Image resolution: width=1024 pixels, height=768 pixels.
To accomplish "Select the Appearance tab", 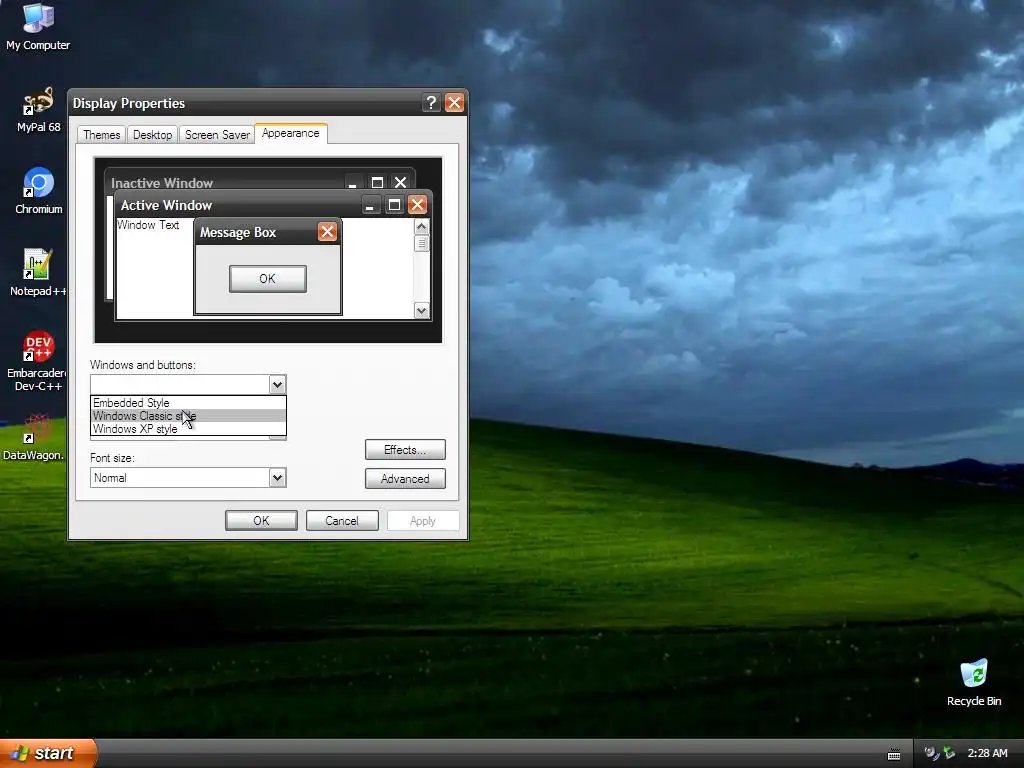I will pyautogui.click(x=291, y=133).
